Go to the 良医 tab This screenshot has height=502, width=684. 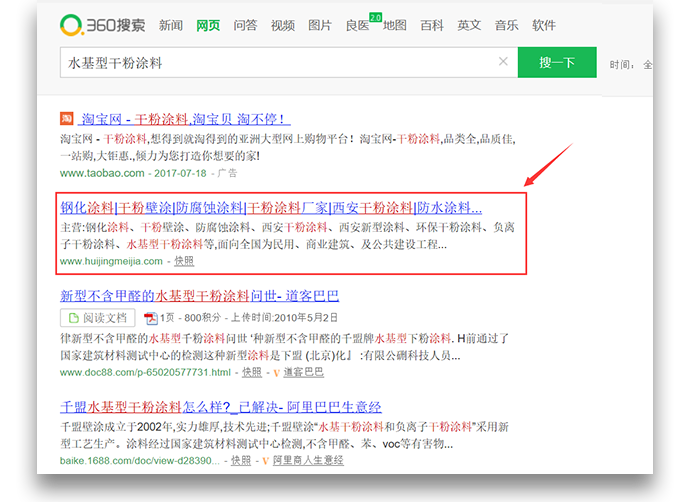point(357,25)
